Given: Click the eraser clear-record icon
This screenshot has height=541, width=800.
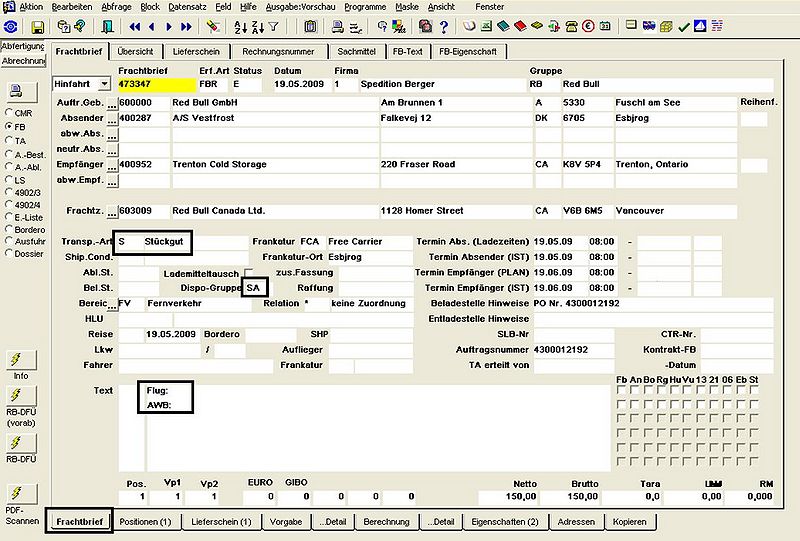Looking at the screenshot, I should (x=213, y=27).
